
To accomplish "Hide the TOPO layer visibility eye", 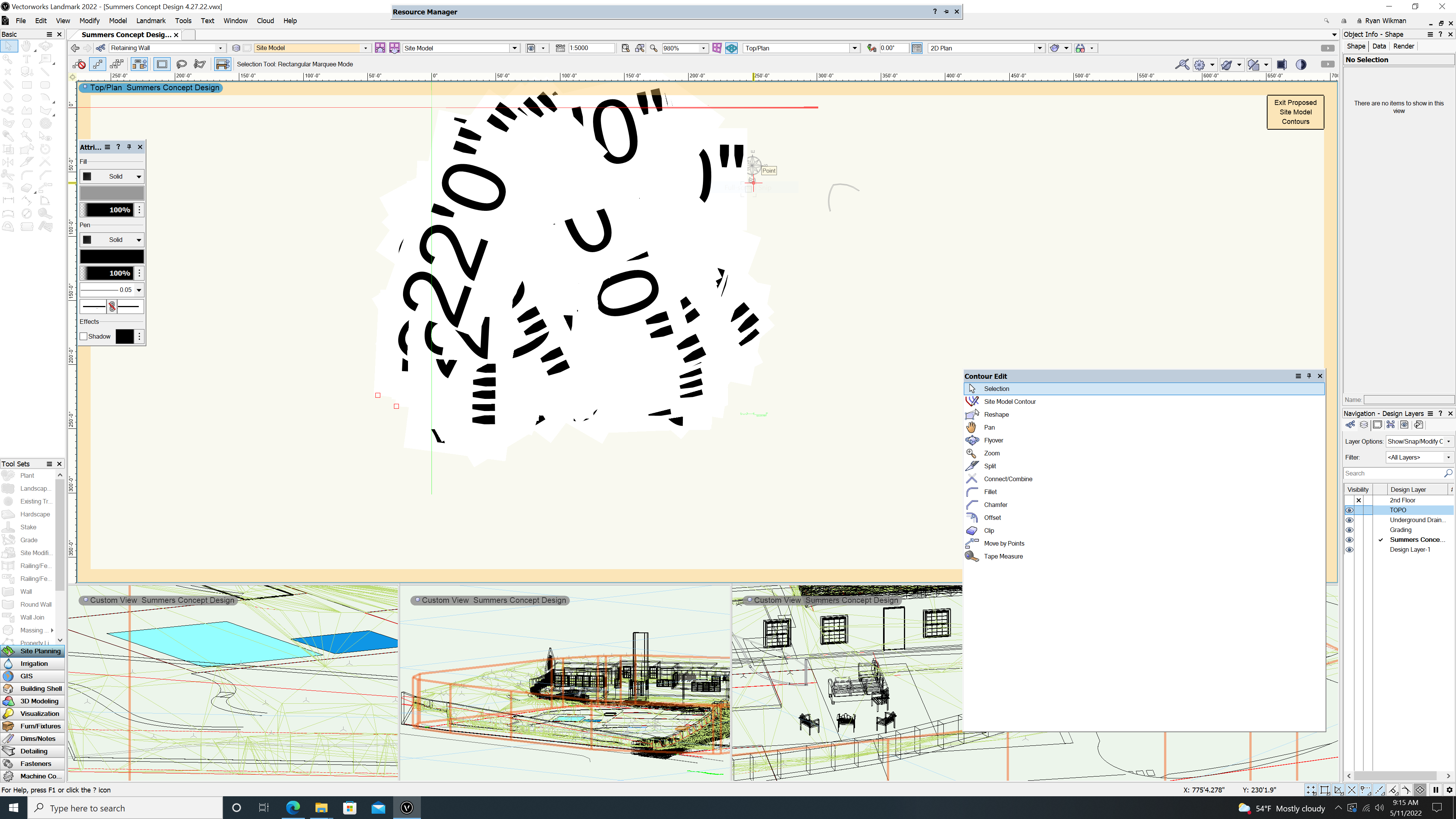I will [x=1349, y=510].
